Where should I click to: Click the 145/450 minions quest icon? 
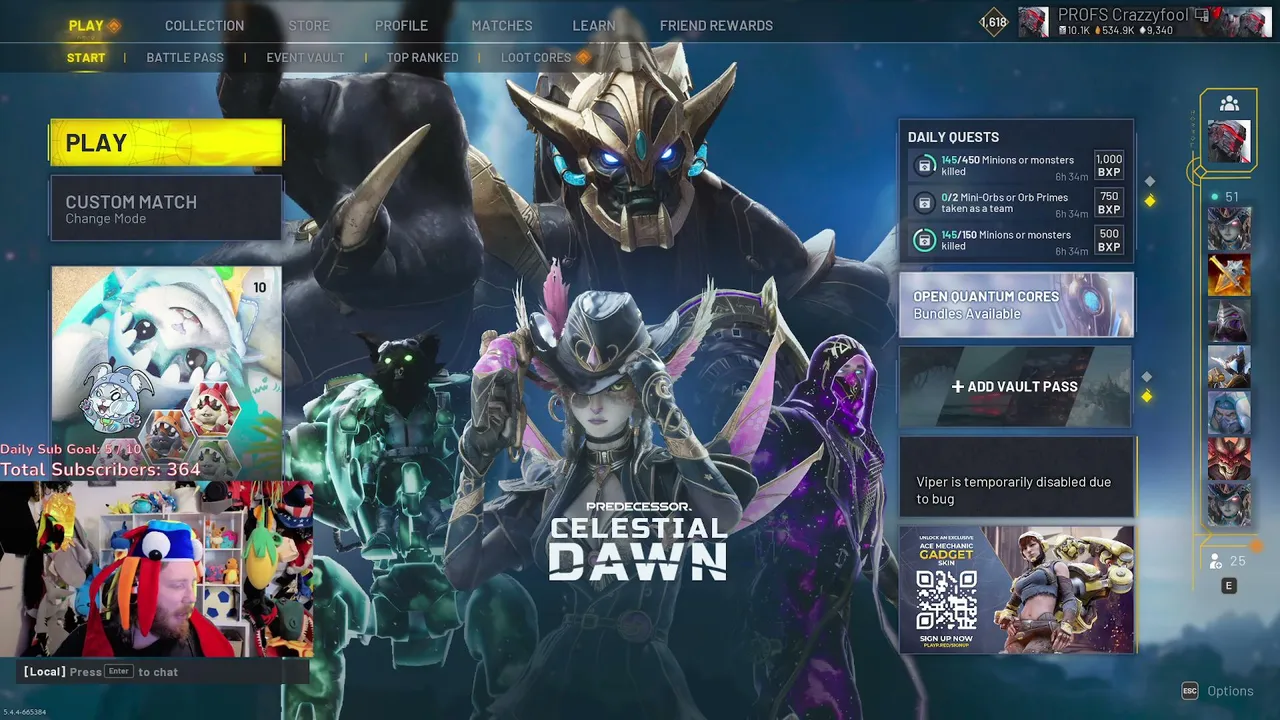(x=926, y=165)
